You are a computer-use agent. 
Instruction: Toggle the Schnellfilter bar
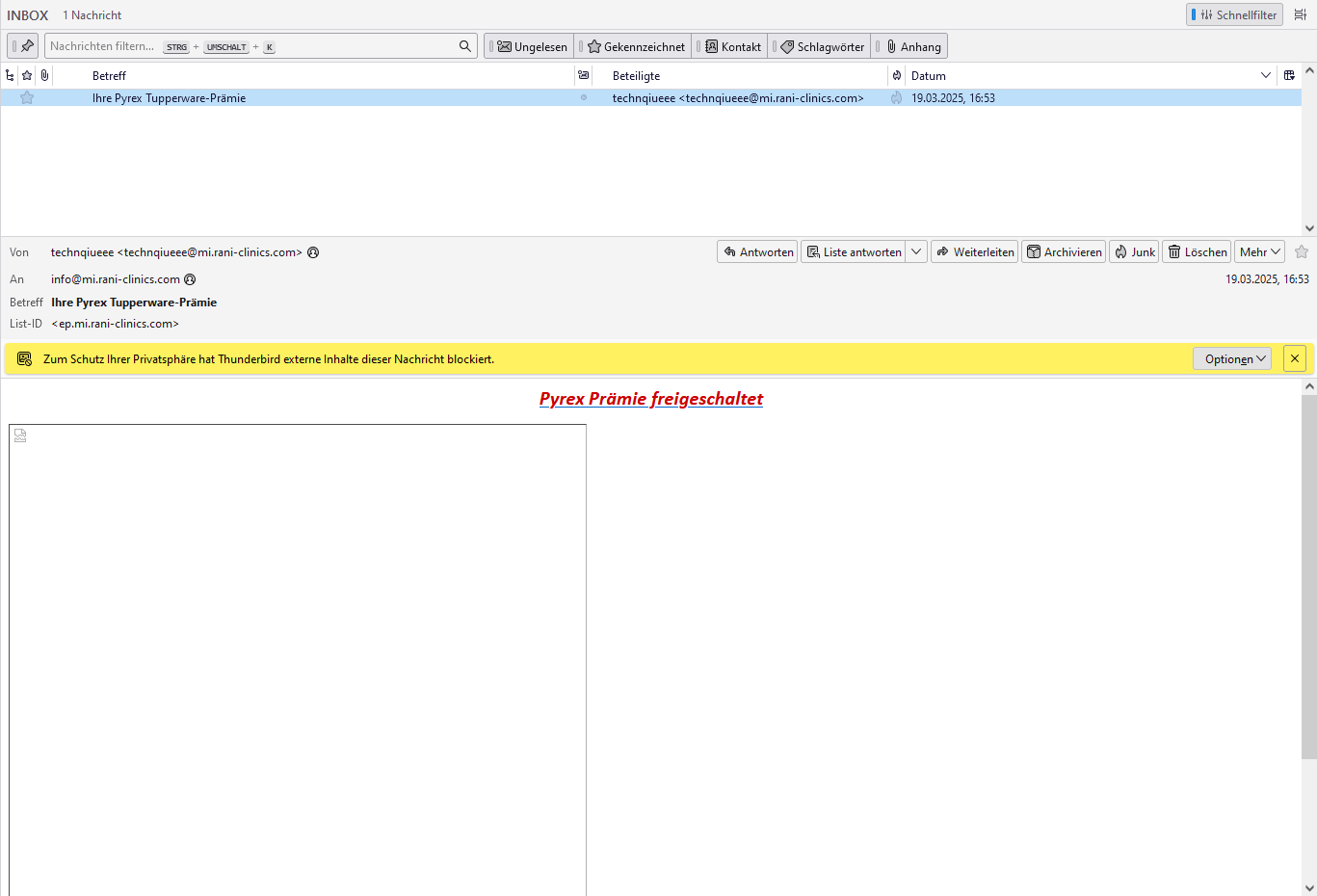point(1234,15)
